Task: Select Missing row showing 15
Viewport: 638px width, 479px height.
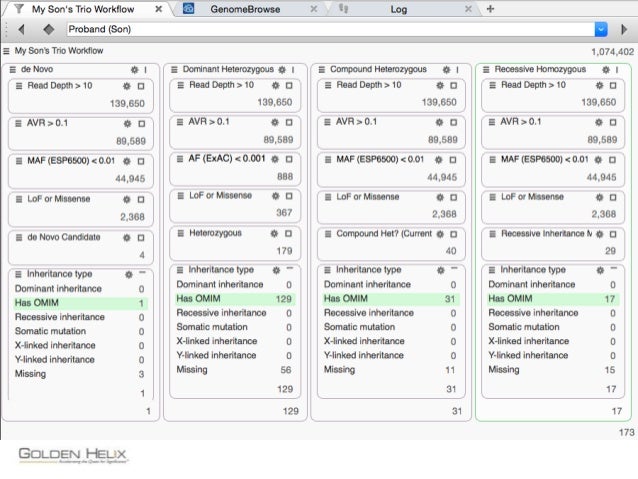Action: point(553,370)
